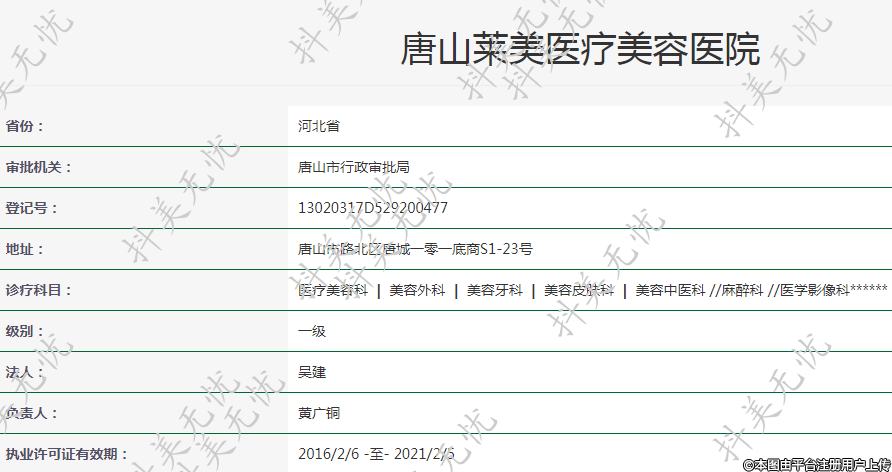Click the 登记号 label
Image resolution: width=892 pixels, height=472 pixels.
coord(32,208)
